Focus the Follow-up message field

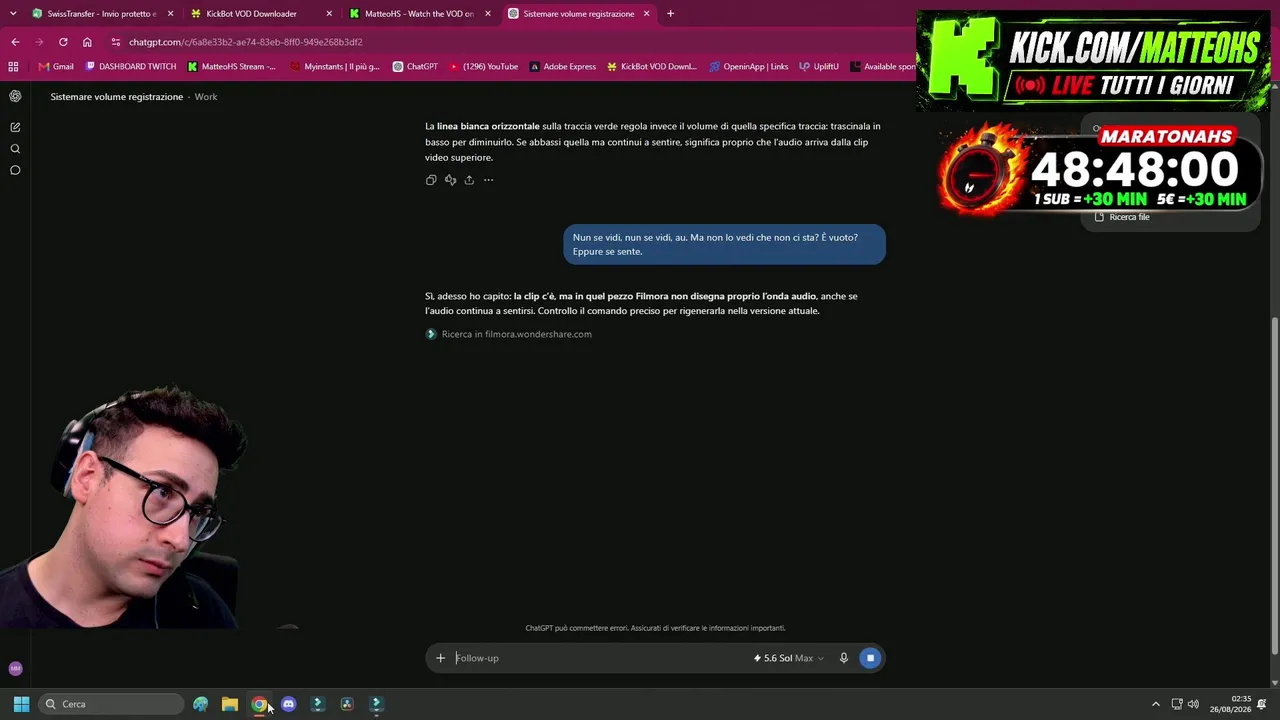coord(600,658)
